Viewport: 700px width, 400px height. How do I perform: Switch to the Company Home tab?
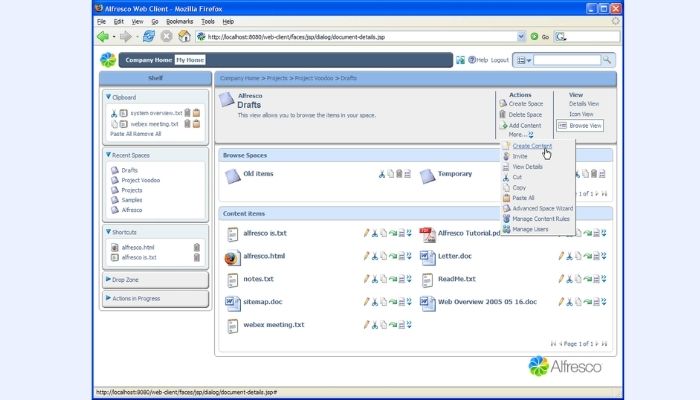coord(148,60)
